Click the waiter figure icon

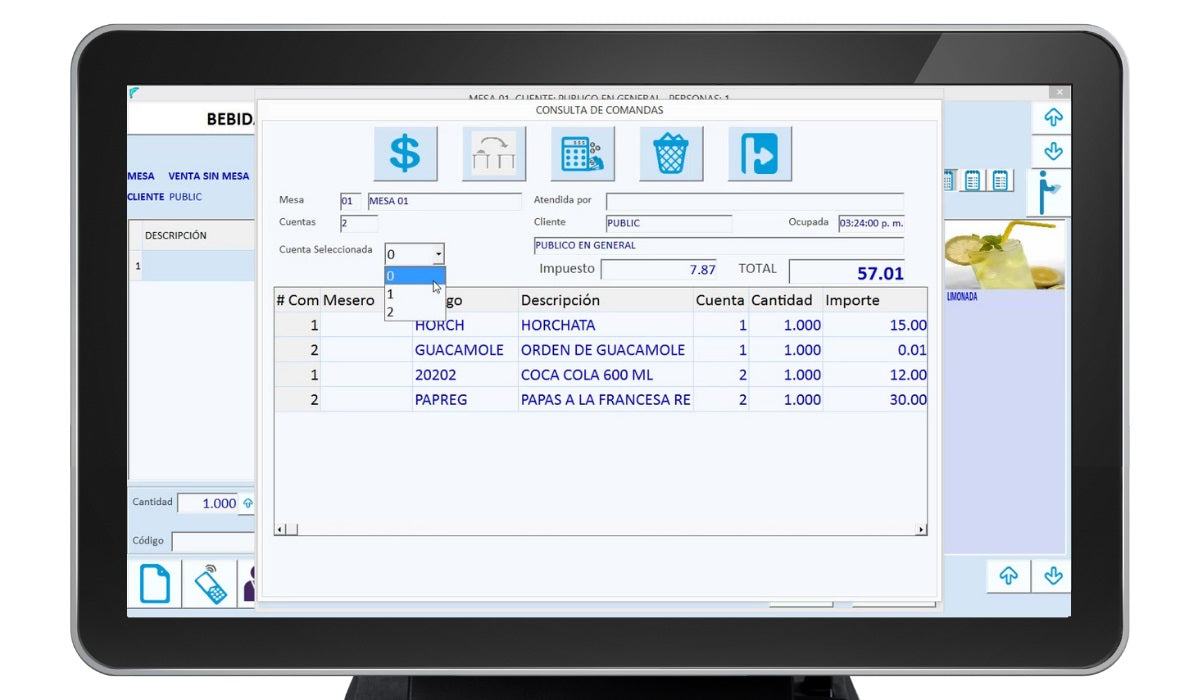[1049, 193]
